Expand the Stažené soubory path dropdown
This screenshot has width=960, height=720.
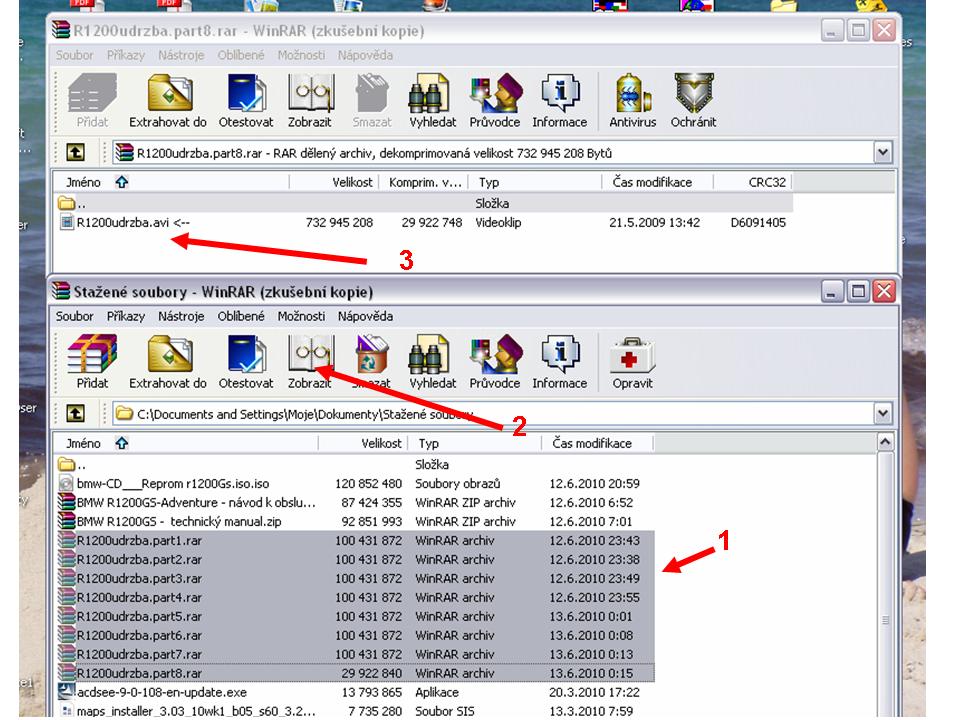(x=883, y=414)
